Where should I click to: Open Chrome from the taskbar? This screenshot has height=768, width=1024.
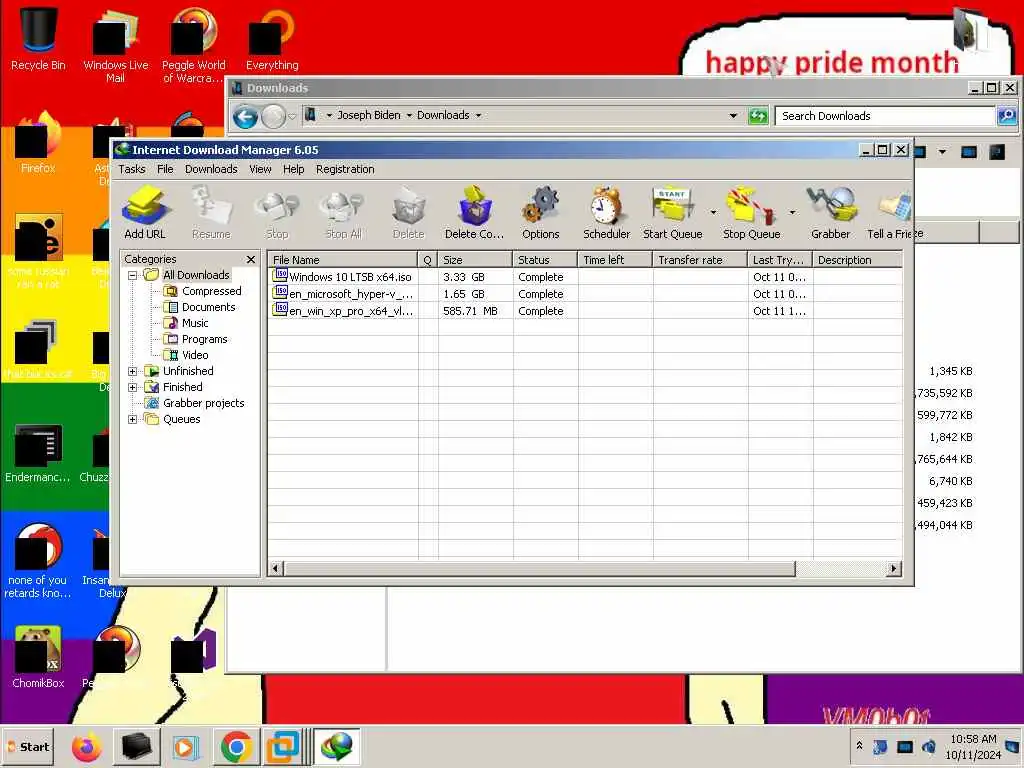[x=236, y=746]
